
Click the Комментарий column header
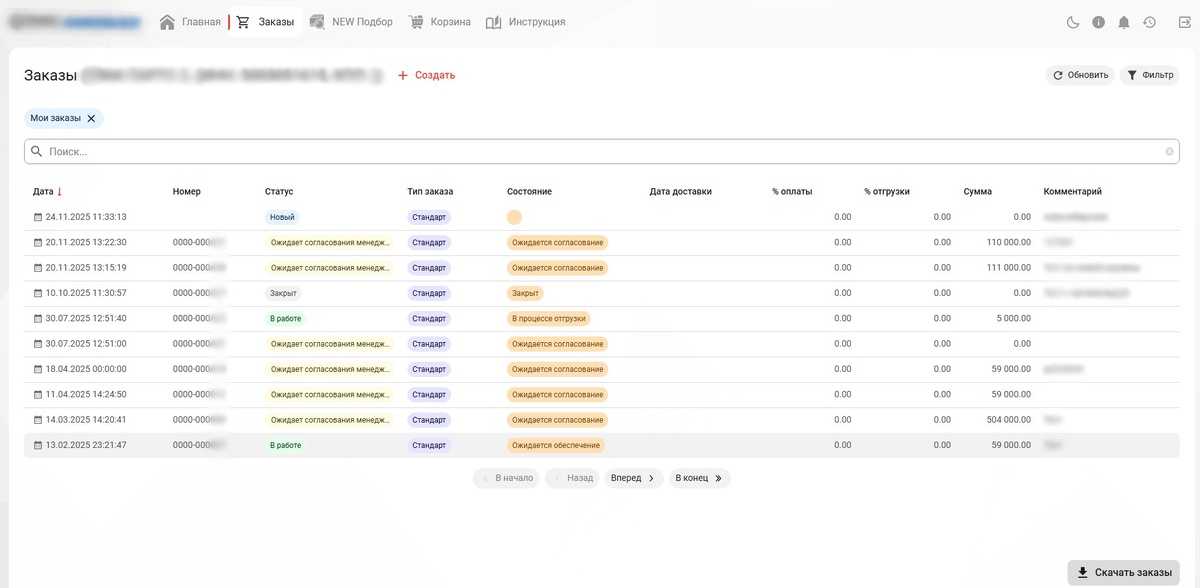[x=1072, y=191]
